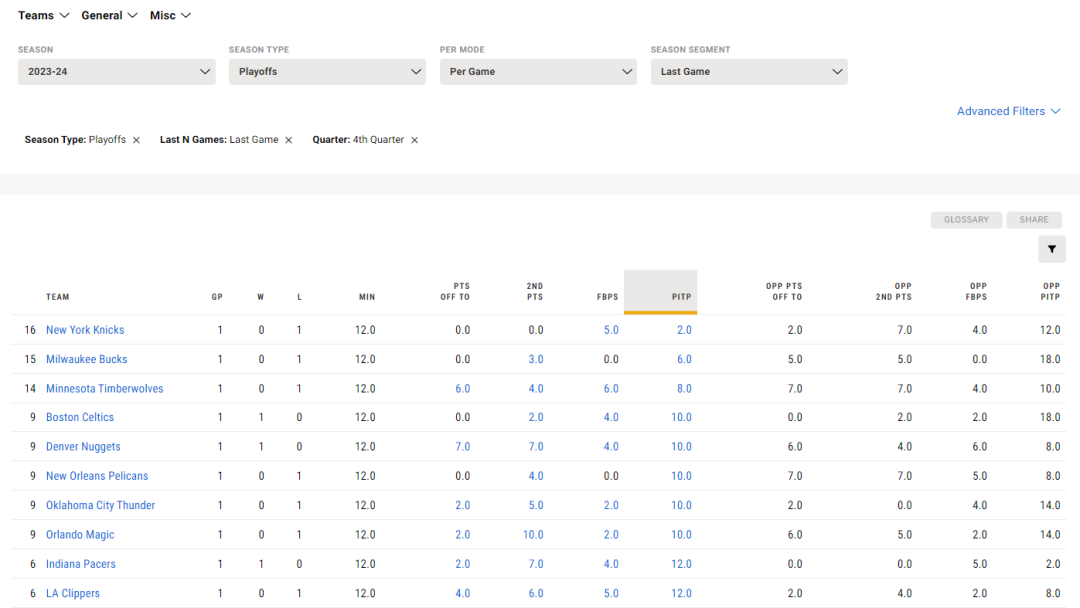Image resolution: width=1080 pixels, height=608 pixels.
Task: Sort by the PITP column header
Action: coord(661,292)
